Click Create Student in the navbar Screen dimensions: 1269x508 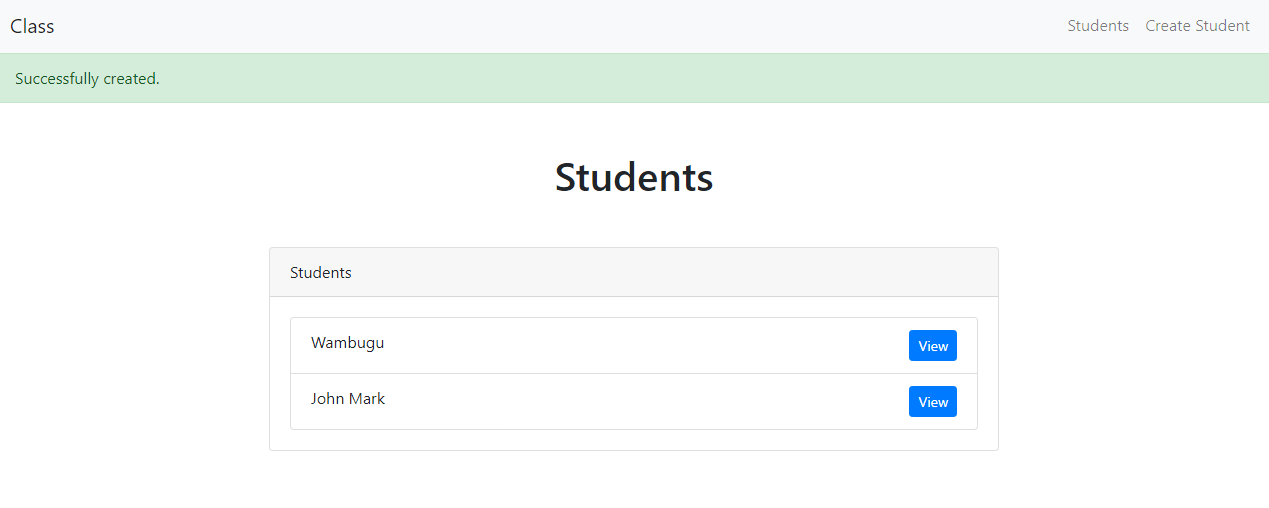(x=1197, y=26)
